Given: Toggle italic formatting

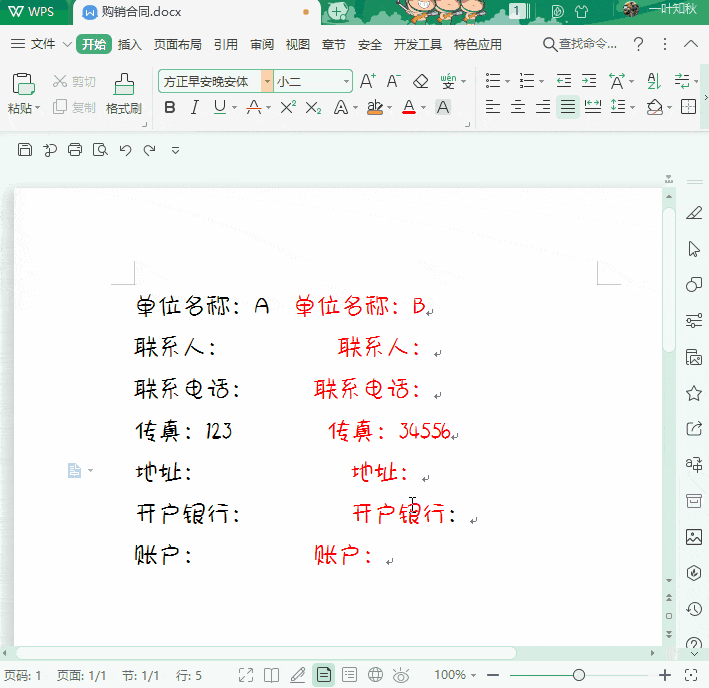Looking at the screenshot, I should click(x=194, y=108).
